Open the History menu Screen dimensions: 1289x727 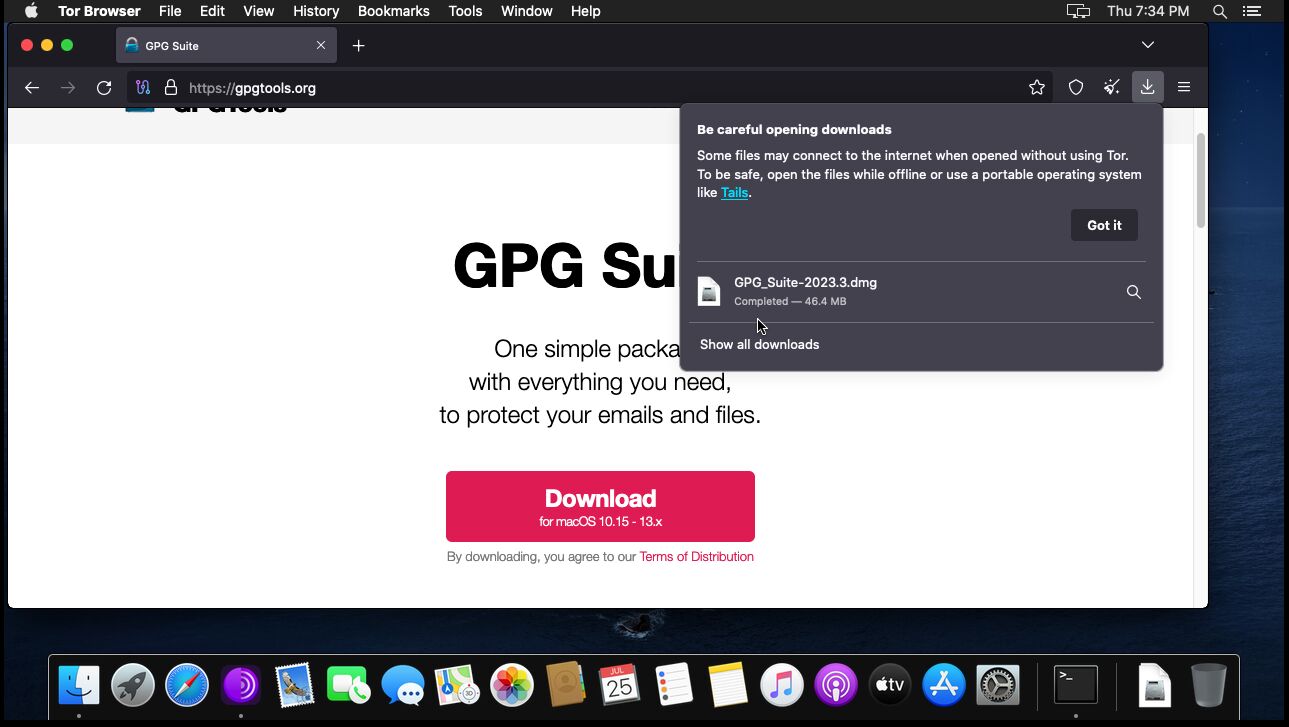click(x=316, y=11)
